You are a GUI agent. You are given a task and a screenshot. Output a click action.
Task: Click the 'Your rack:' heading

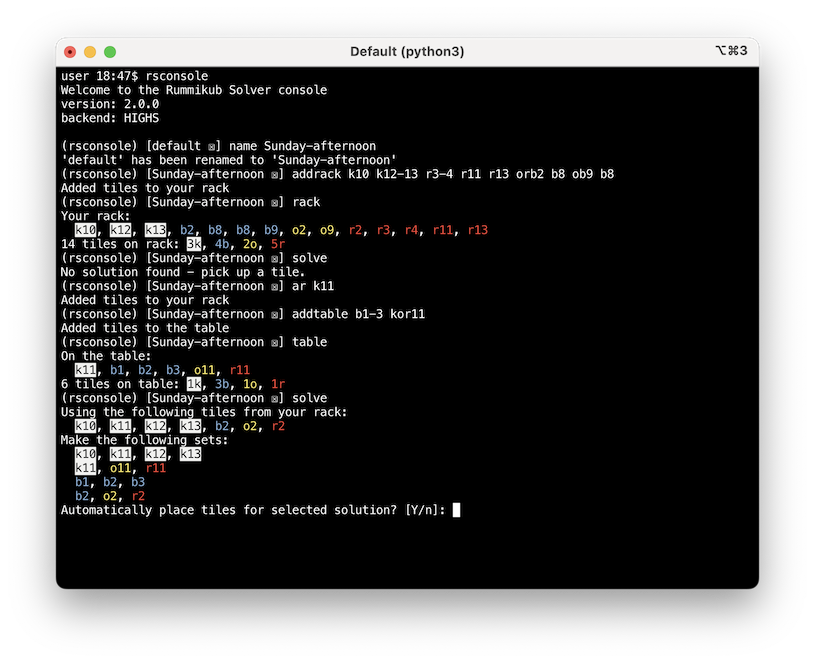(96, 216)
